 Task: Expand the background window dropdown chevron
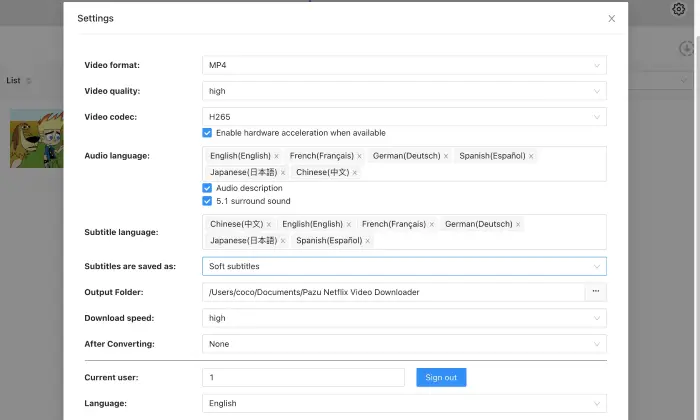point(683,81)
